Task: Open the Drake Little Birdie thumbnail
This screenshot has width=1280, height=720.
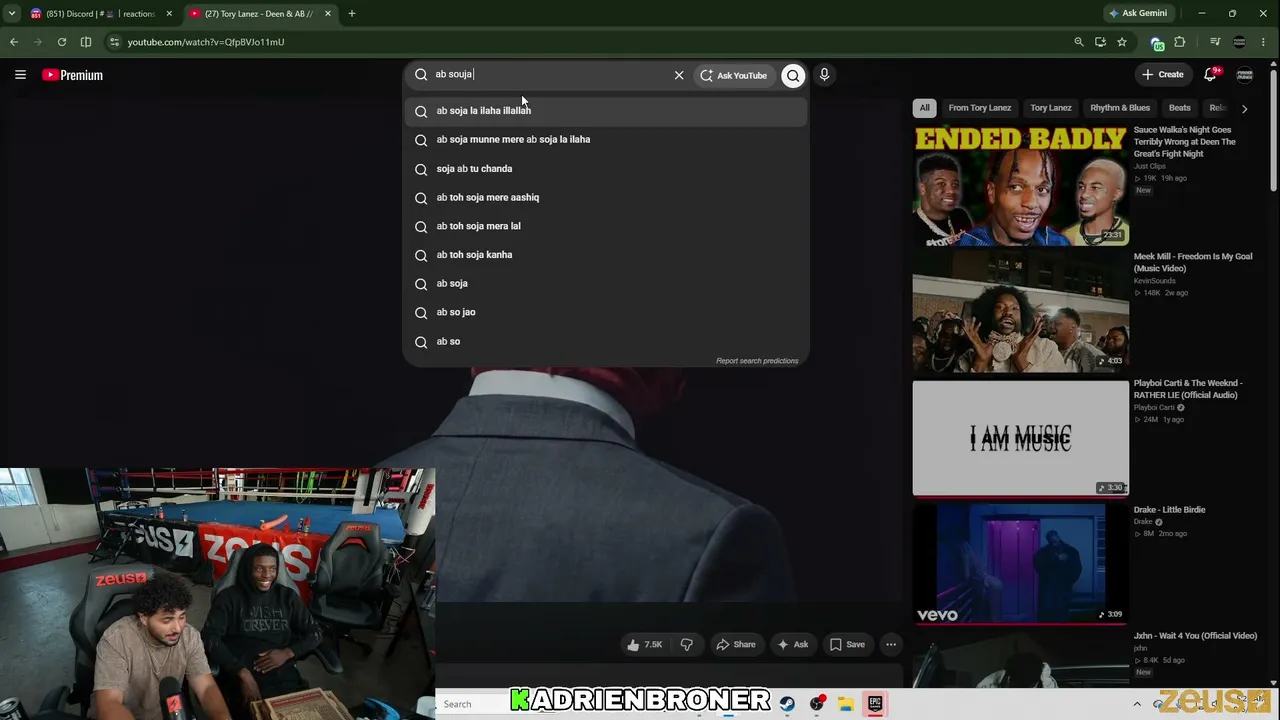Action: coord(1020,564)
